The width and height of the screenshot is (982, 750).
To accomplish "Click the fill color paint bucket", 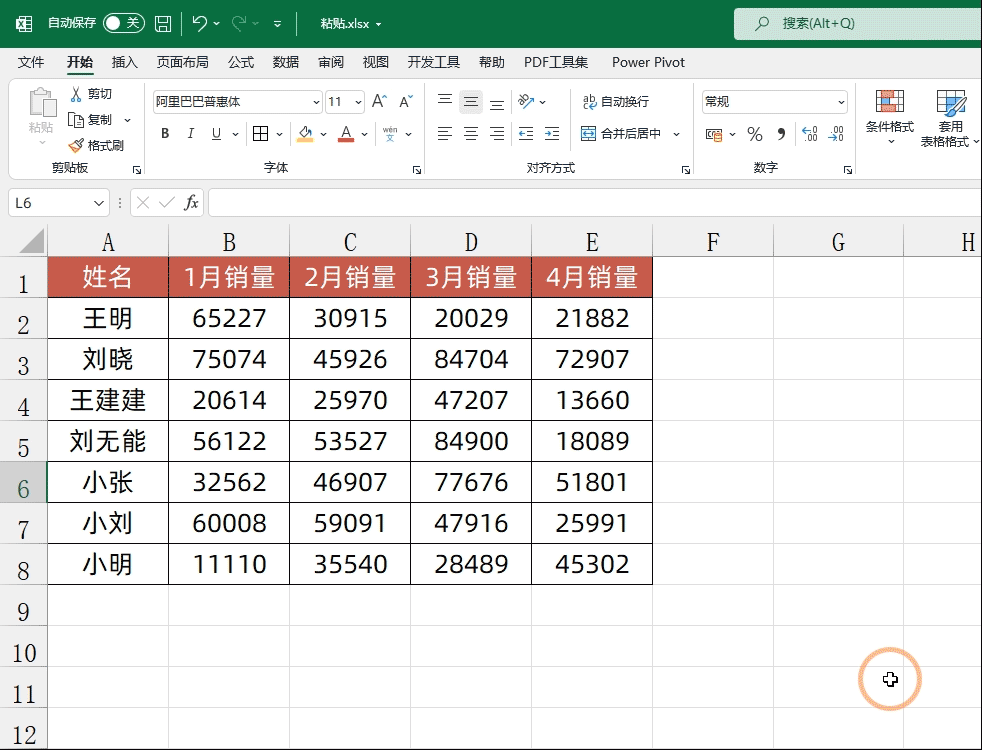I will point(305,134).
